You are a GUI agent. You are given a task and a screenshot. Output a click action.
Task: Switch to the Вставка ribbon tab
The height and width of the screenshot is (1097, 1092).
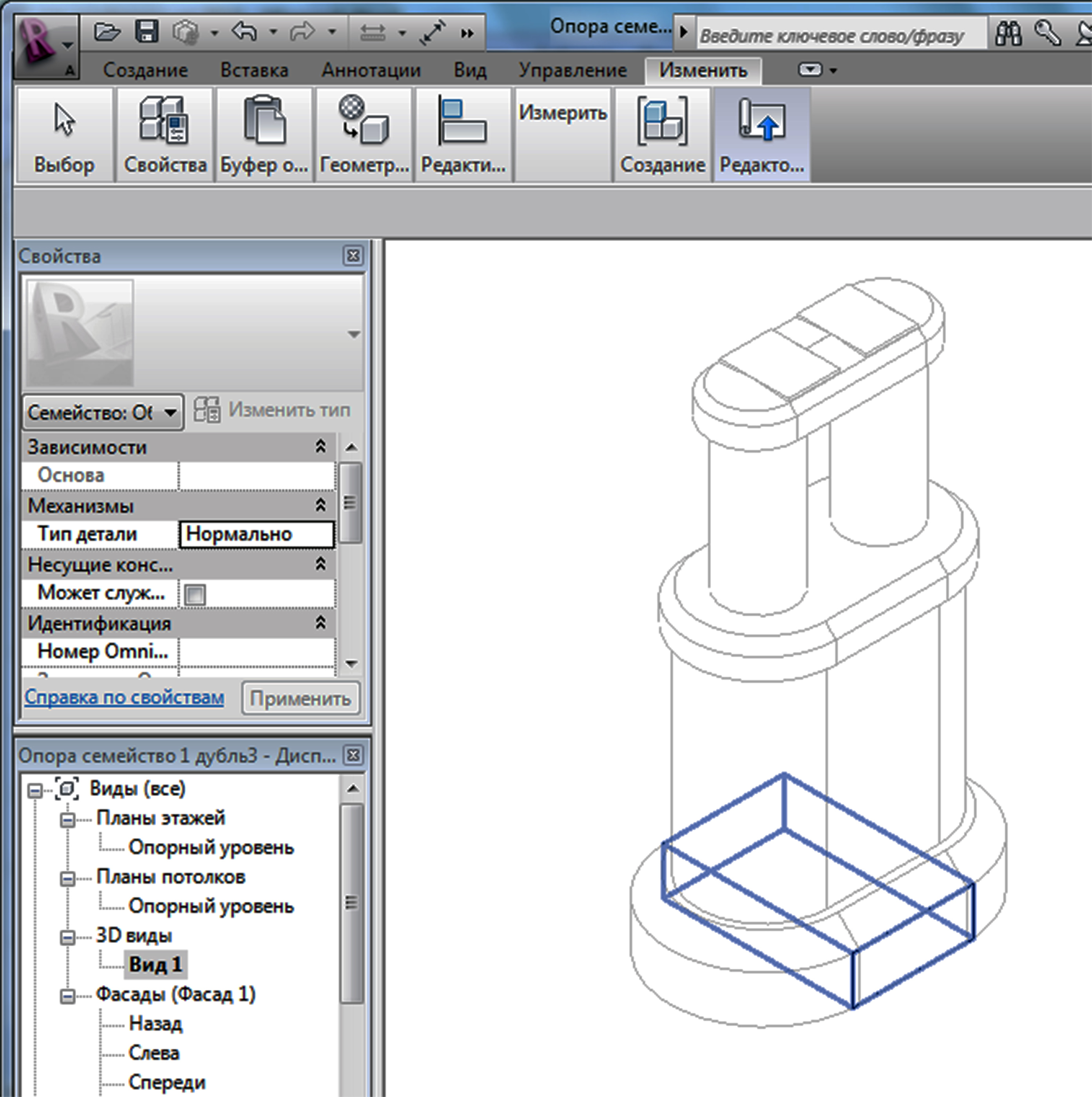point(254,71)
